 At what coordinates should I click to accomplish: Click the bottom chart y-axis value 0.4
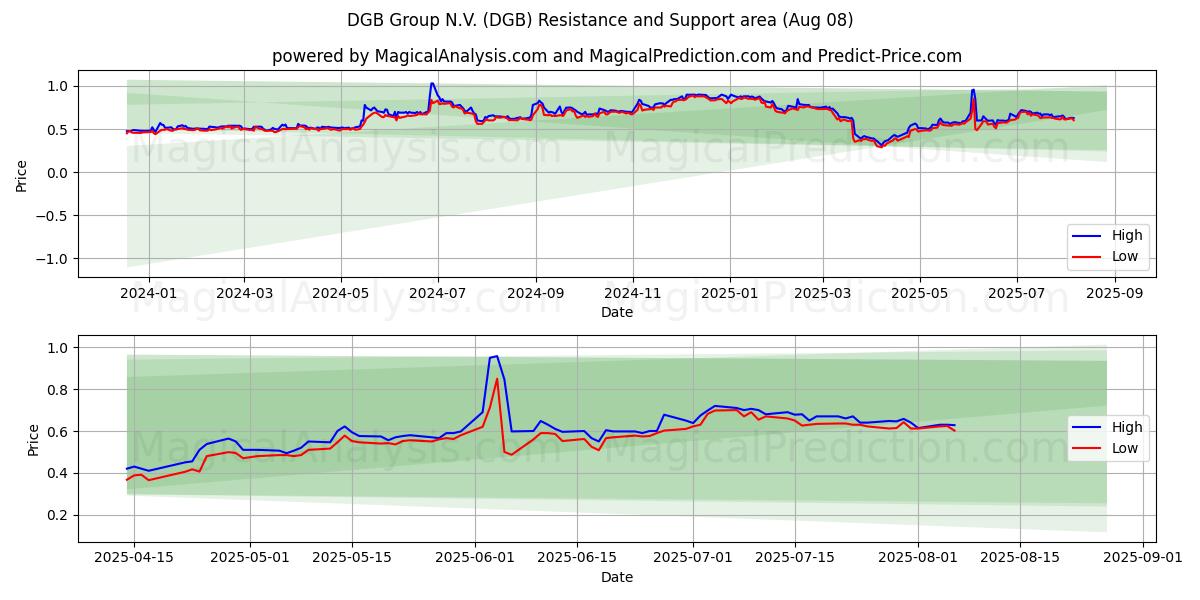pos(58,473)
